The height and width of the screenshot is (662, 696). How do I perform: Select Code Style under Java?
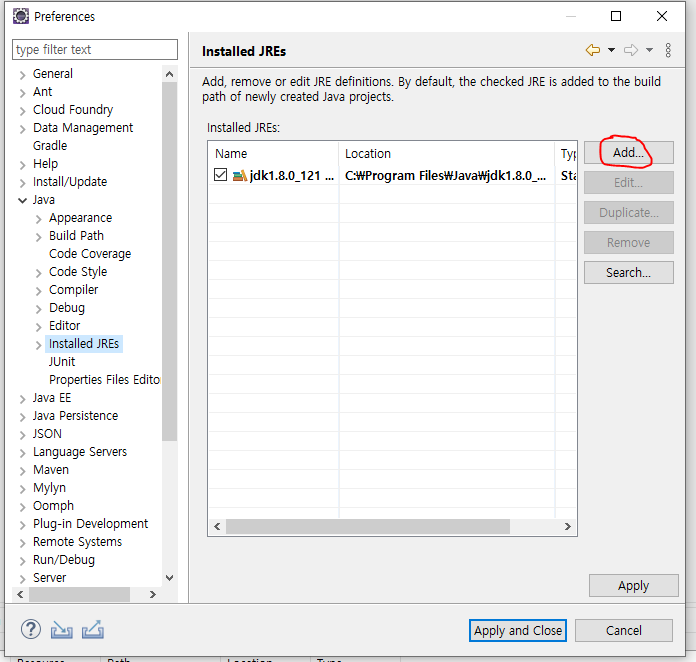tap(78, 271)
